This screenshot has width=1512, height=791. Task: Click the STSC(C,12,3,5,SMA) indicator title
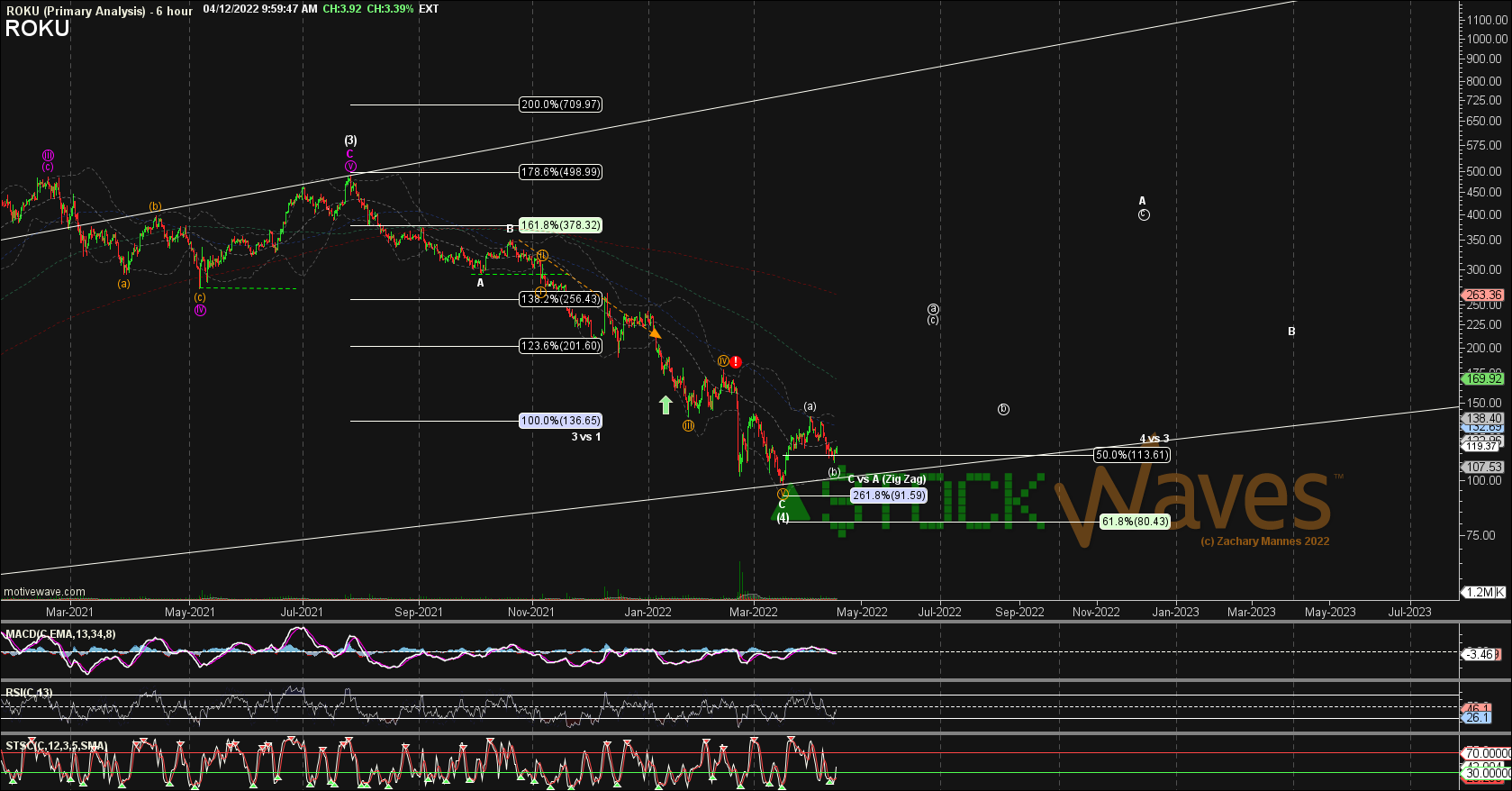56,746
